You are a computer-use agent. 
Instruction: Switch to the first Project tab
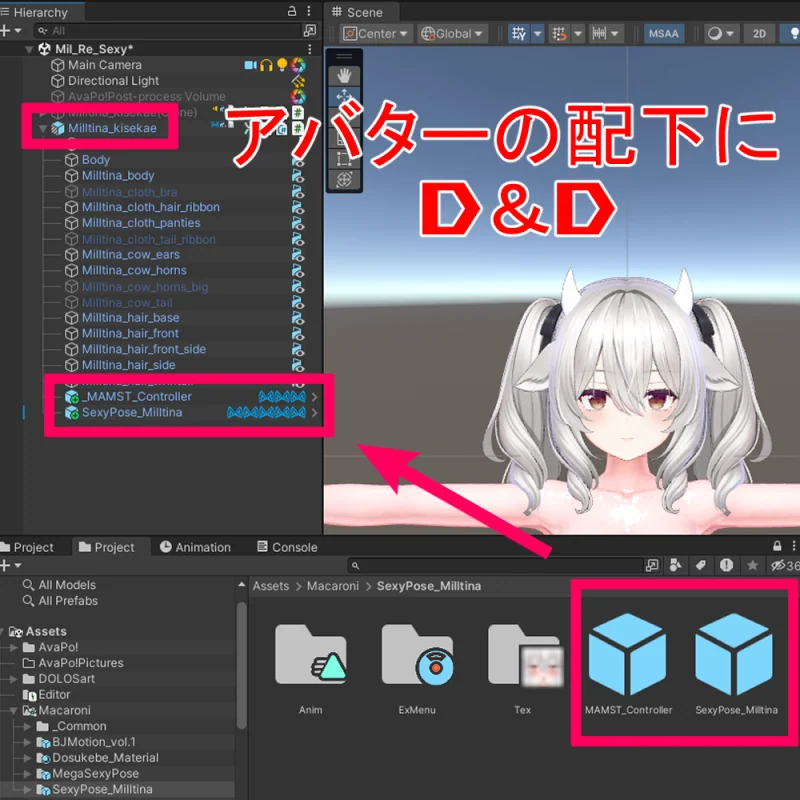tap(27, 547)
